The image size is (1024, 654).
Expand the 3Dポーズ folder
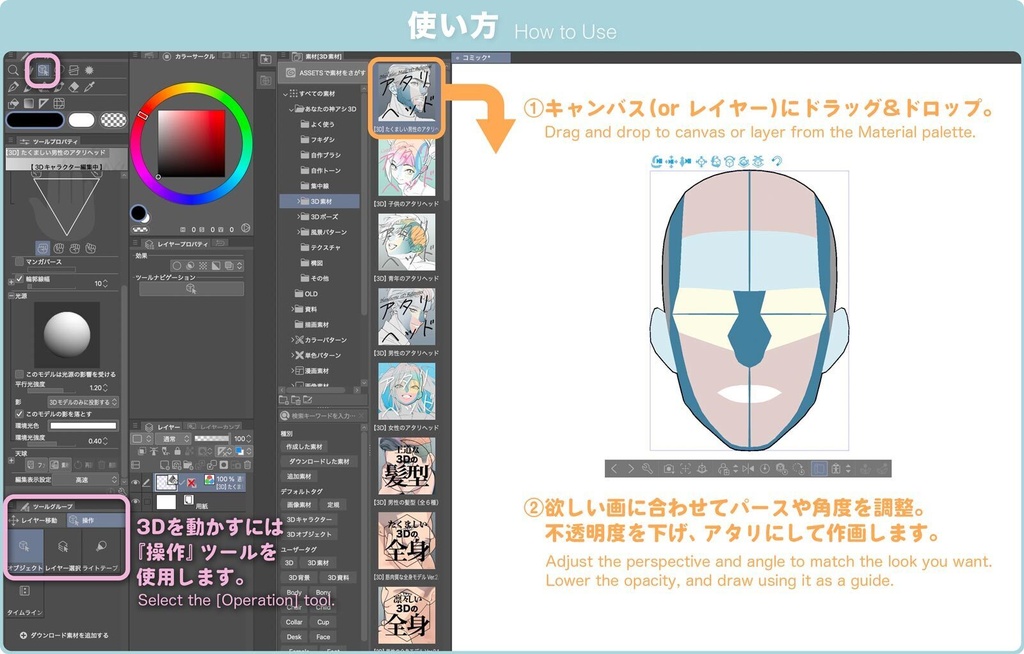tap(298, 216)
